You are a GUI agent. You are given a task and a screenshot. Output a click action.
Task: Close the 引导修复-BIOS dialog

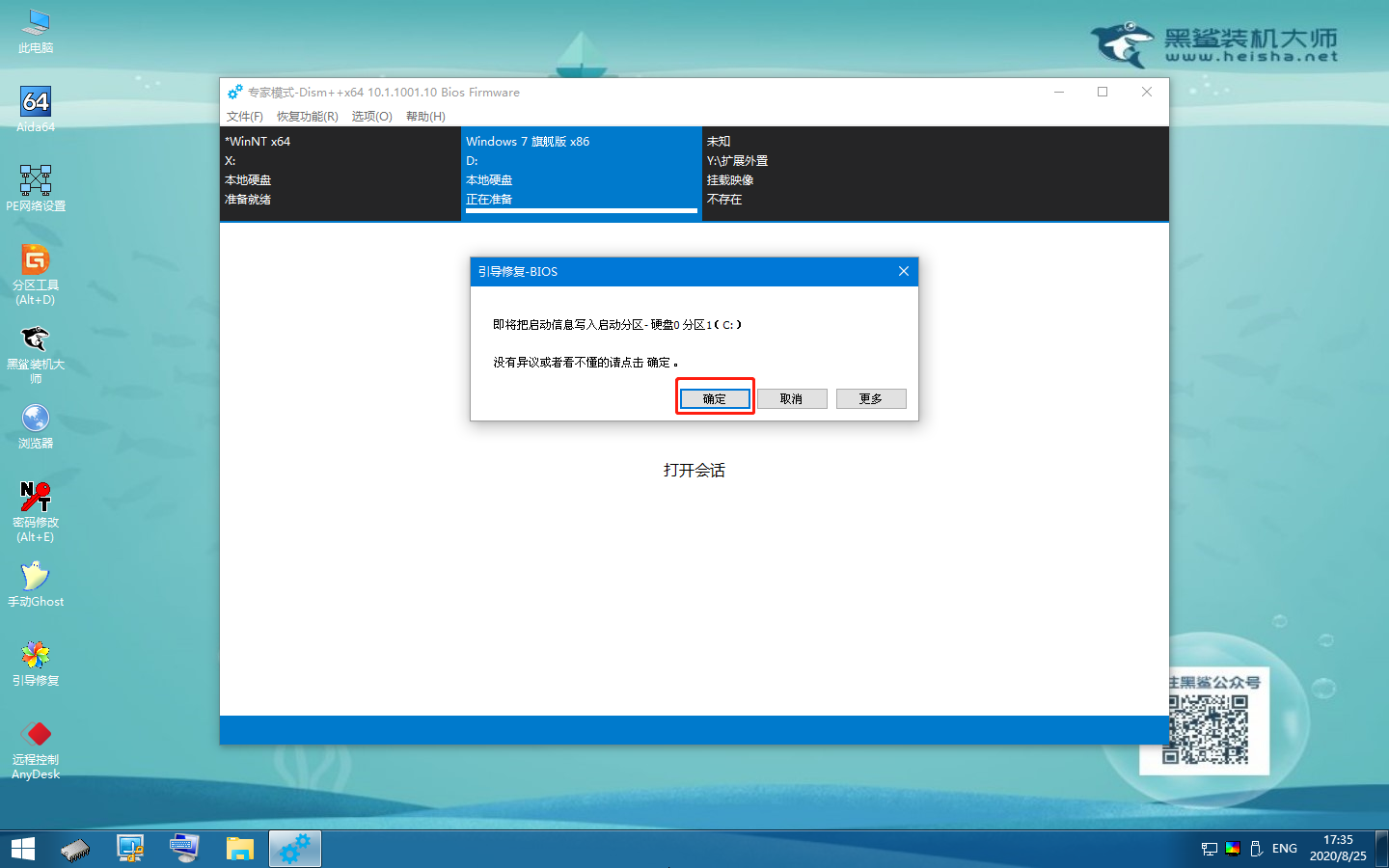904,271
